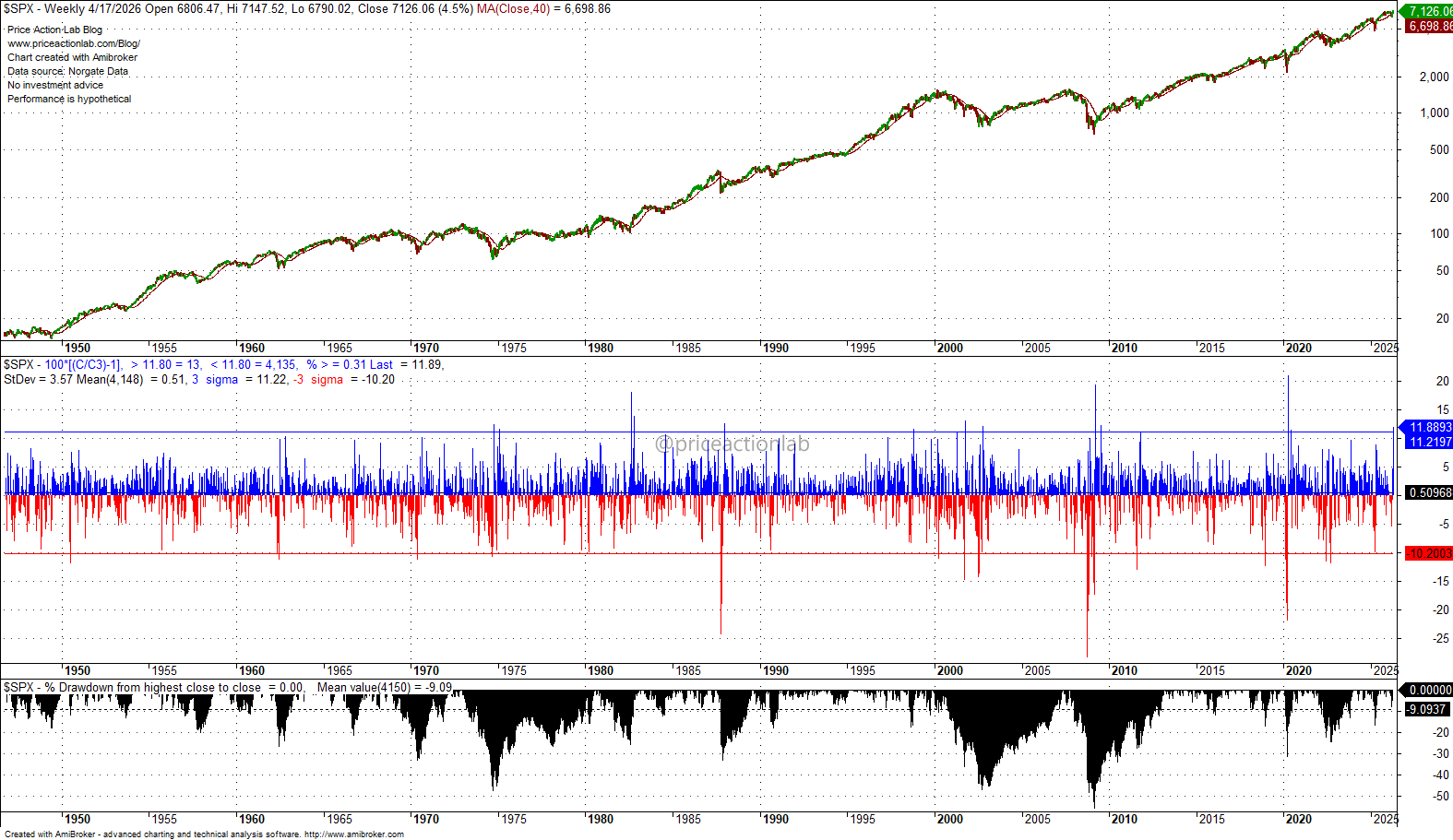Click the -50 drawdown axis label
This screenshot has width=1453, height=840.
click(1440, 796)
